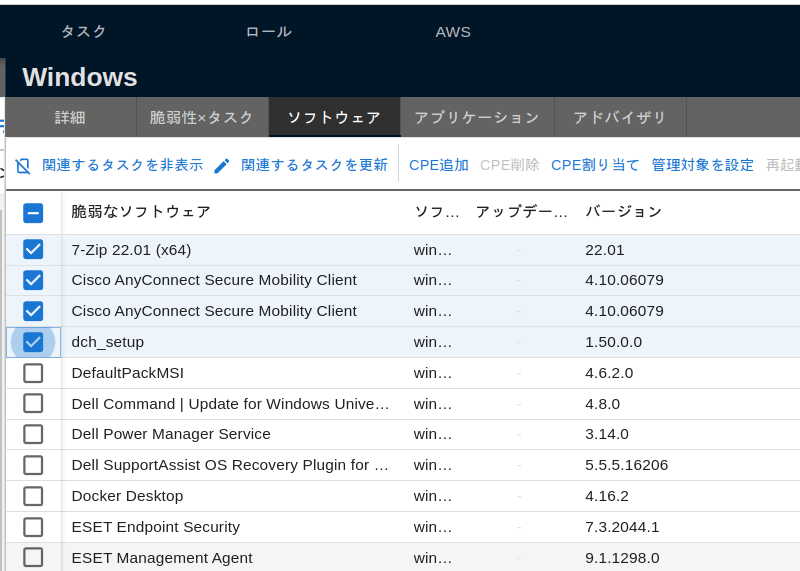Sort by the バージョン column header

[x=624, y=212]
